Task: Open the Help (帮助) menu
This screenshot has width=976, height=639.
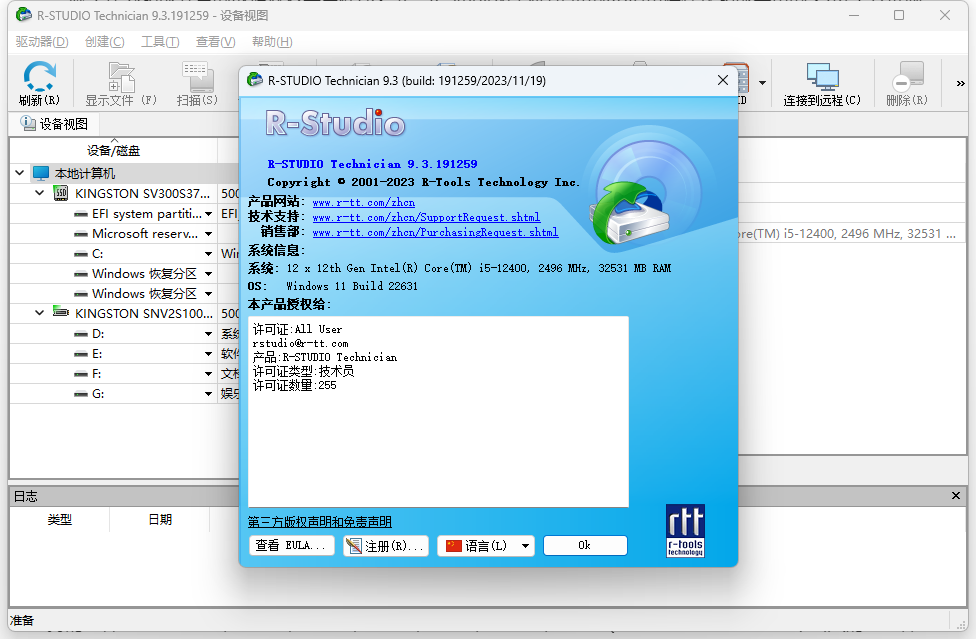Action: pyautogui.click(x=272, y=42)
